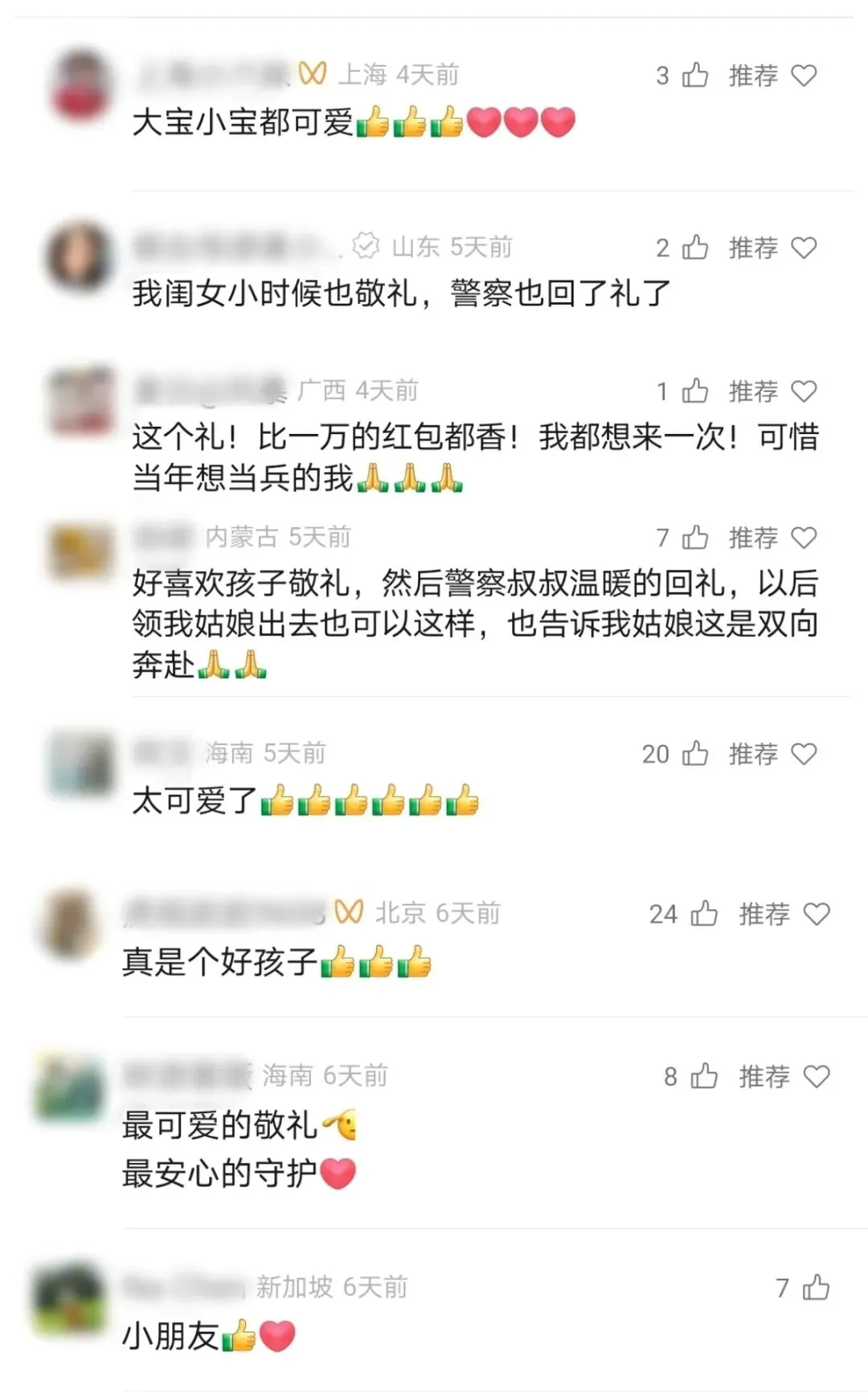Like the Guangxi comment about red envelope
868x1396 pixels.
pos(695,391)
